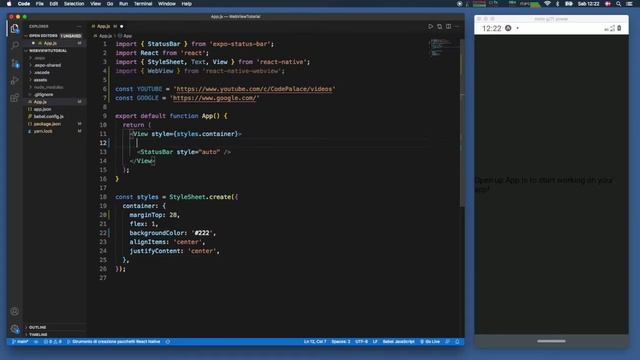Open the Selection menu
Screen dimensions: 640x360
click(74, 4)
